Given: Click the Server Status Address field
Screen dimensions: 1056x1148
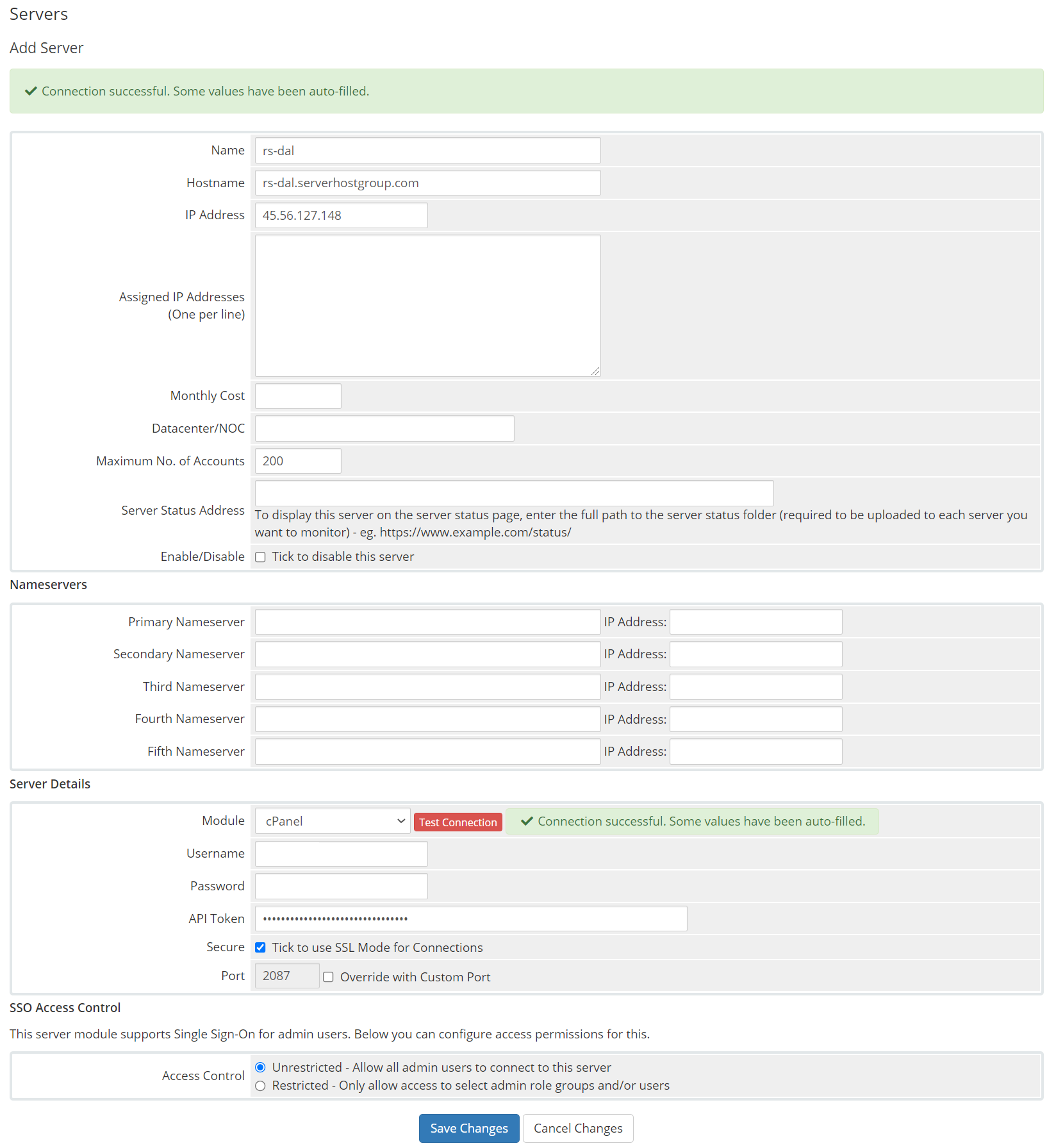Looking at the screenshot, I should point(513,492).
